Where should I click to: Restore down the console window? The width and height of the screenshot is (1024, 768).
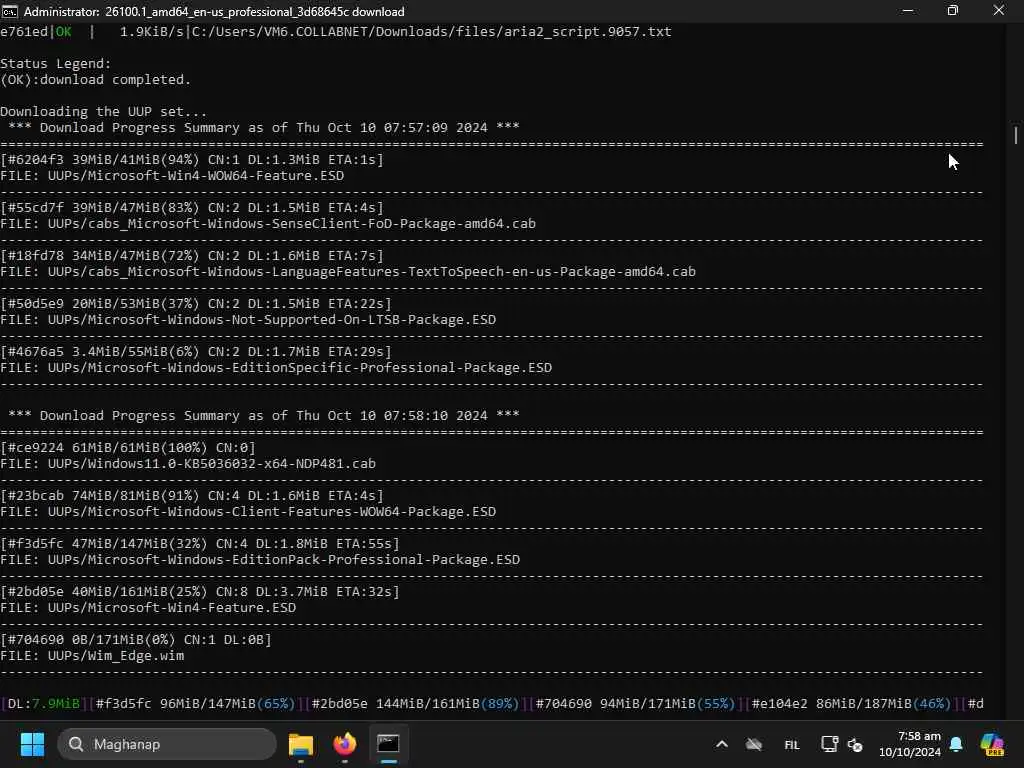click(x=953, y=11)
